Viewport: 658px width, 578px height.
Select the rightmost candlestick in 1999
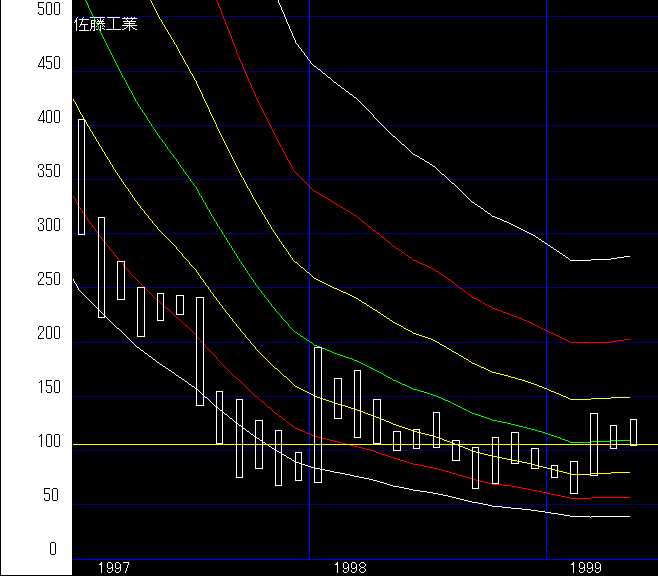(633, 432)
